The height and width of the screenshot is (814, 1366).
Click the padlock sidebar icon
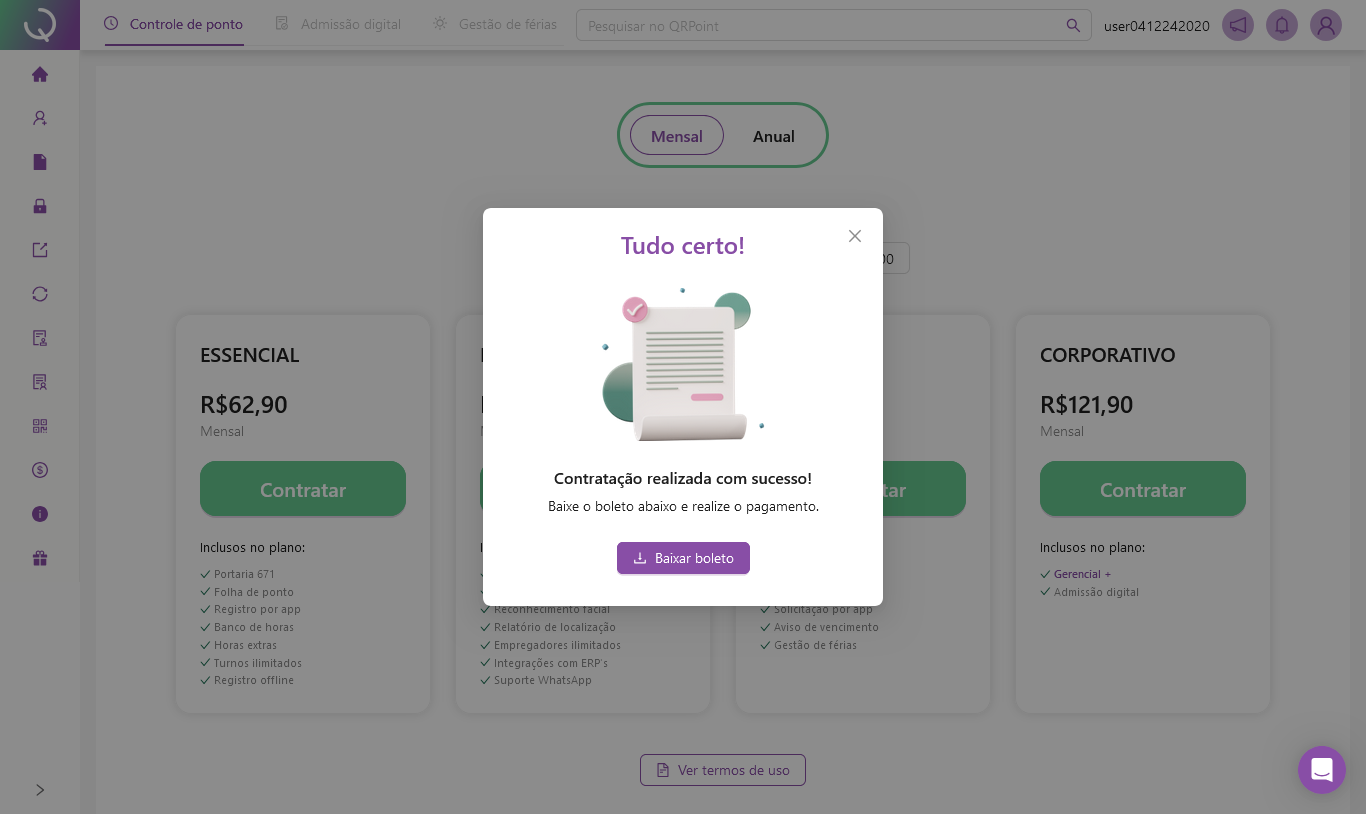click(40, 206)
